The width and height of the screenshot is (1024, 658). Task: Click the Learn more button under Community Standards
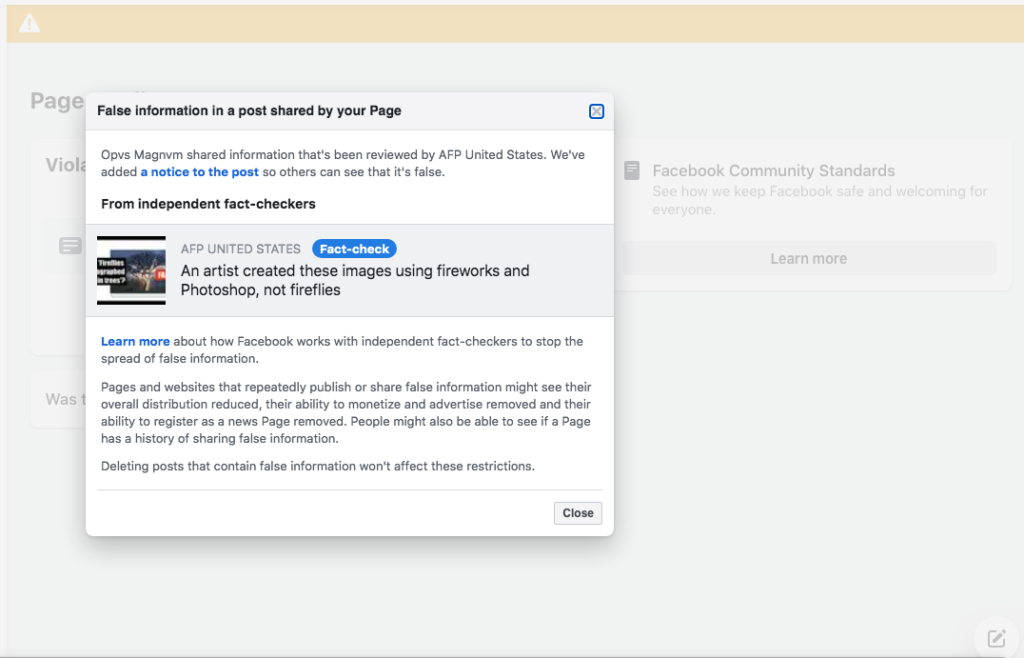pos(809,258)
